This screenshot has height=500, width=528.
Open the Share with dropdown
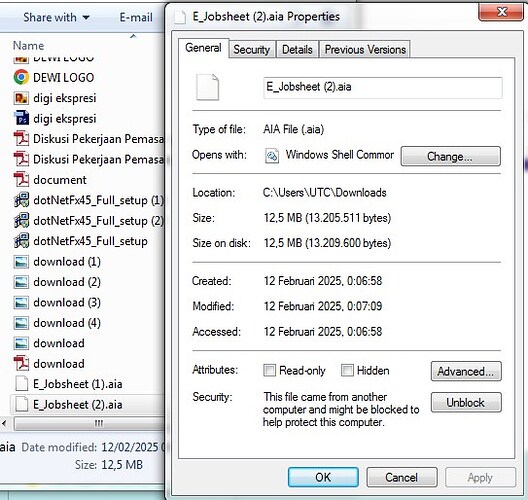coord(56,17)
